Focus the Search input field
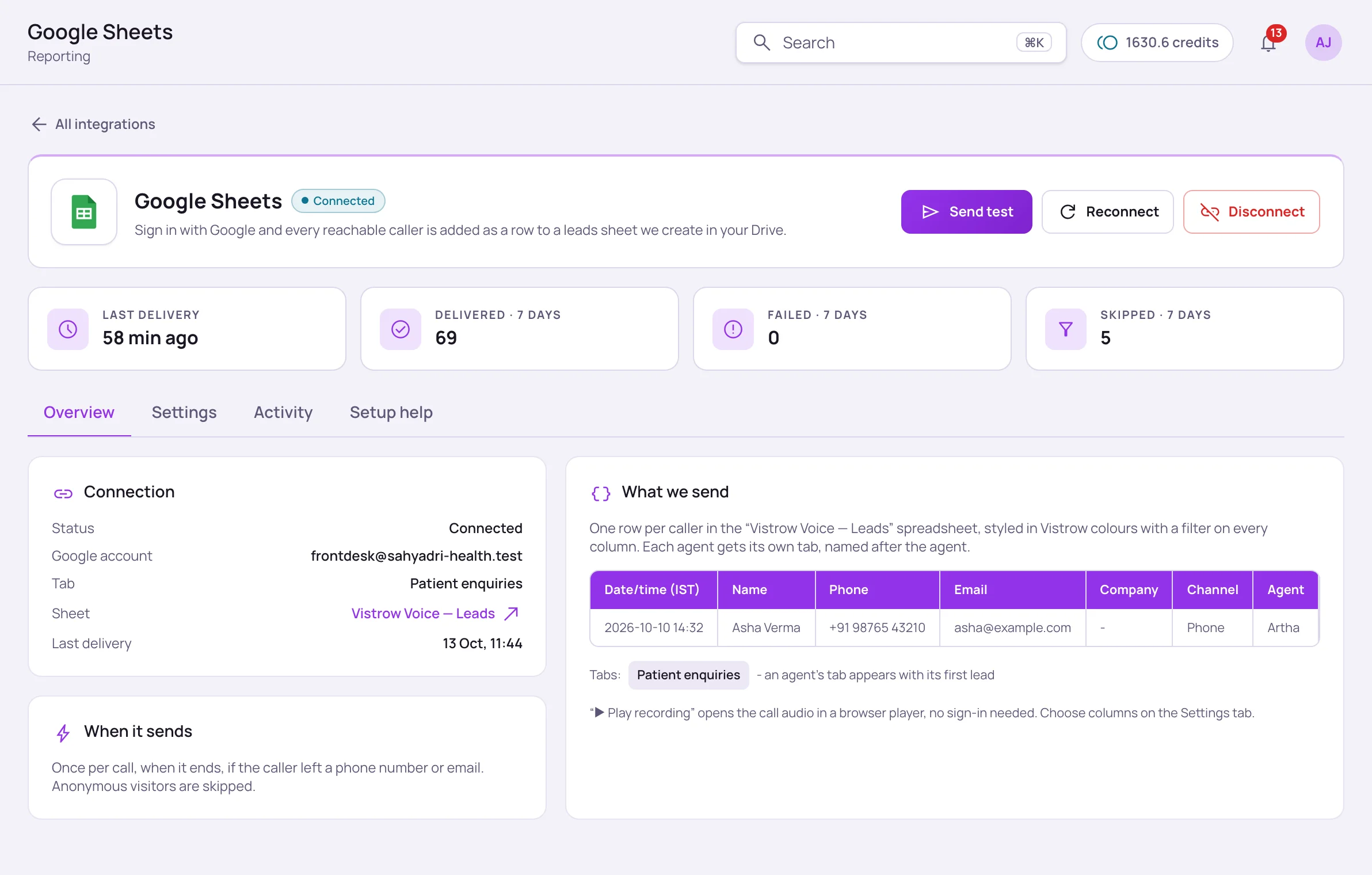1372x875 pixels. pos(901,43)
